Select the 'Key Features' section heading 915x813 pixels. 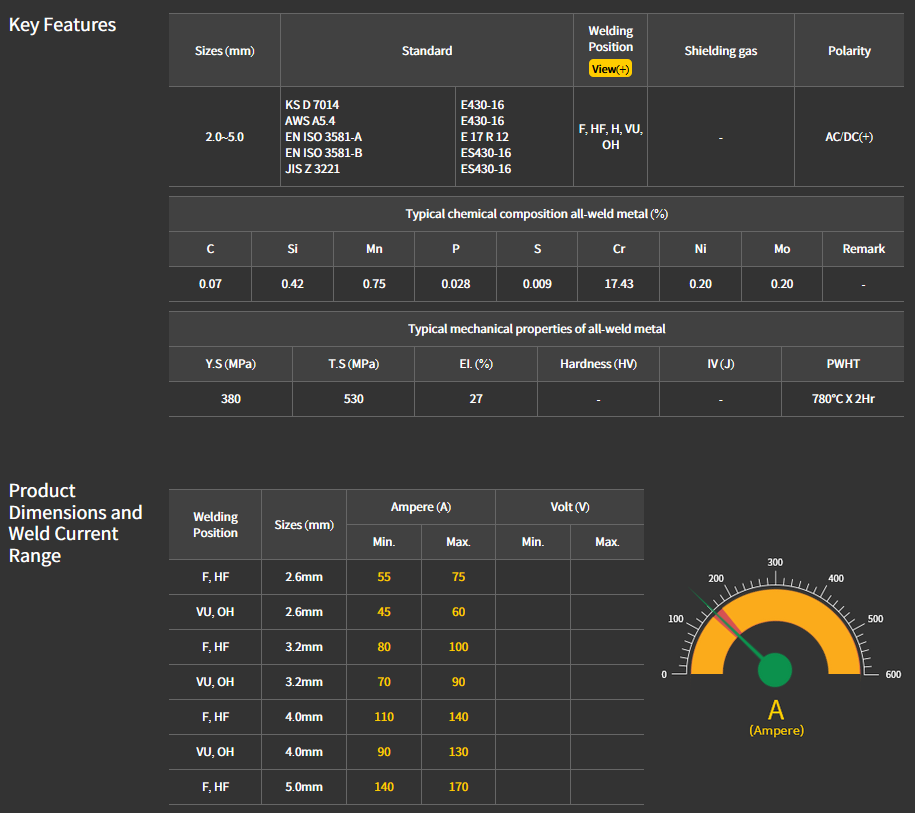coord(62,25)
